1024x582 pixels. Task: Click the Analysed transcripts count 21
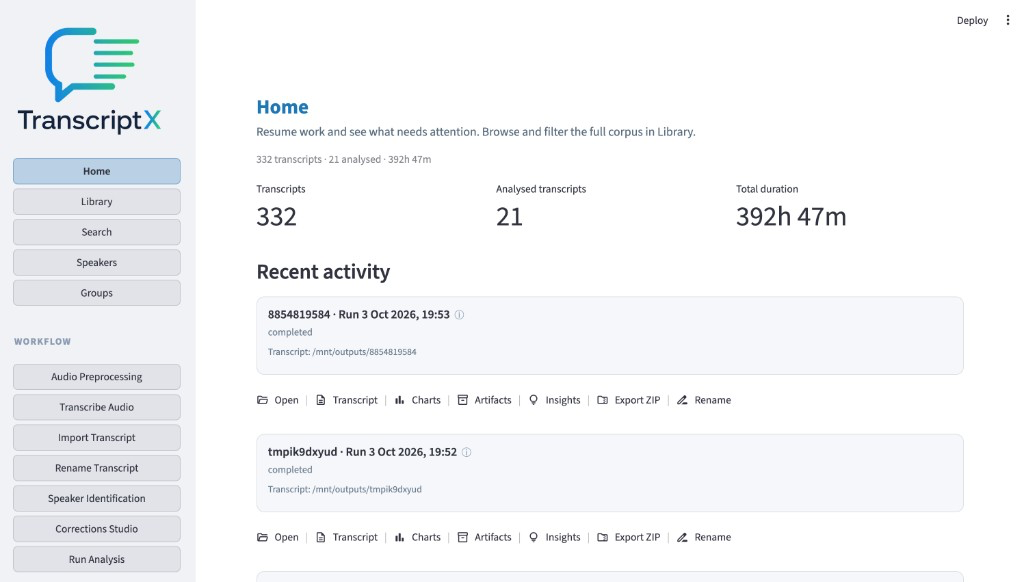(x=509, y=216)
